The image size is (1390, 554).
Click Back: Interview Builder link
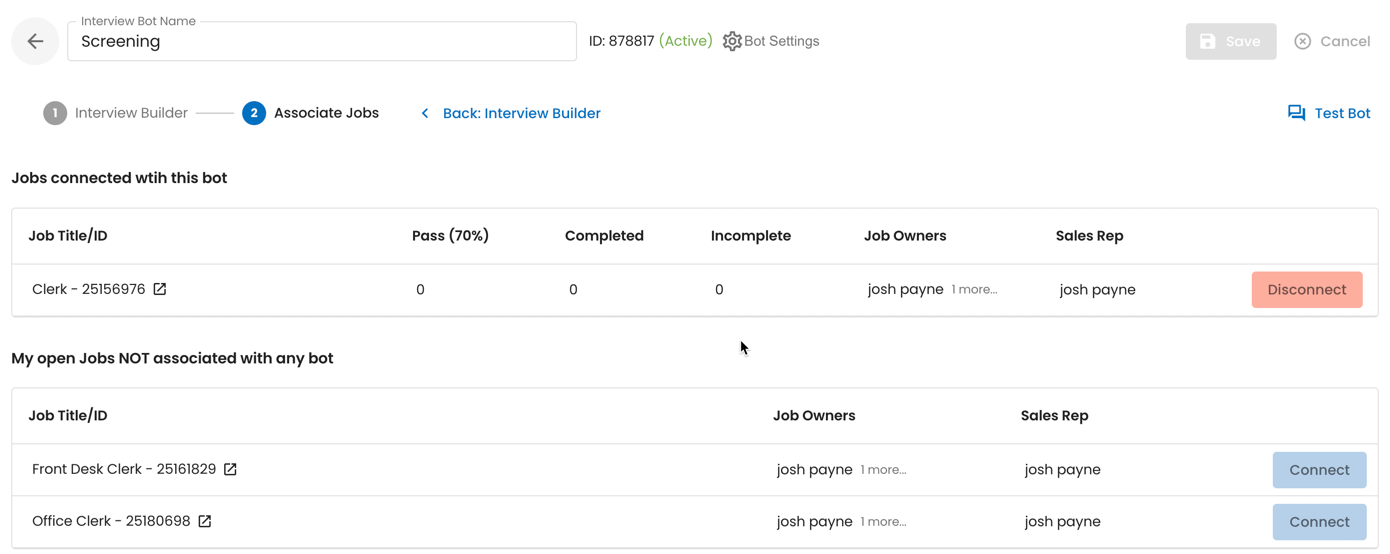click(522, 113)
